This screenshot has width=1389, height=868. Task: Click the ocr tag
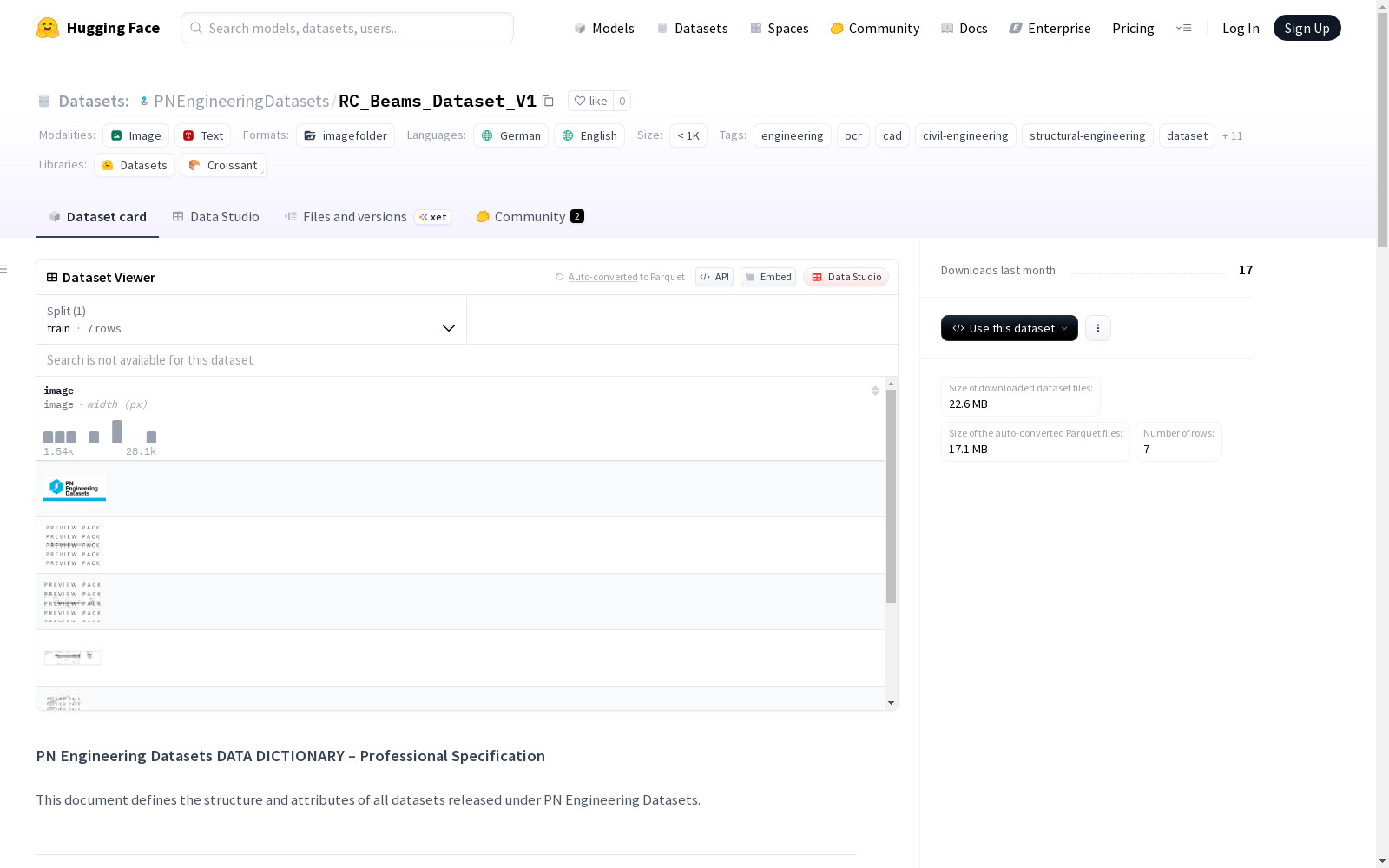853,135
